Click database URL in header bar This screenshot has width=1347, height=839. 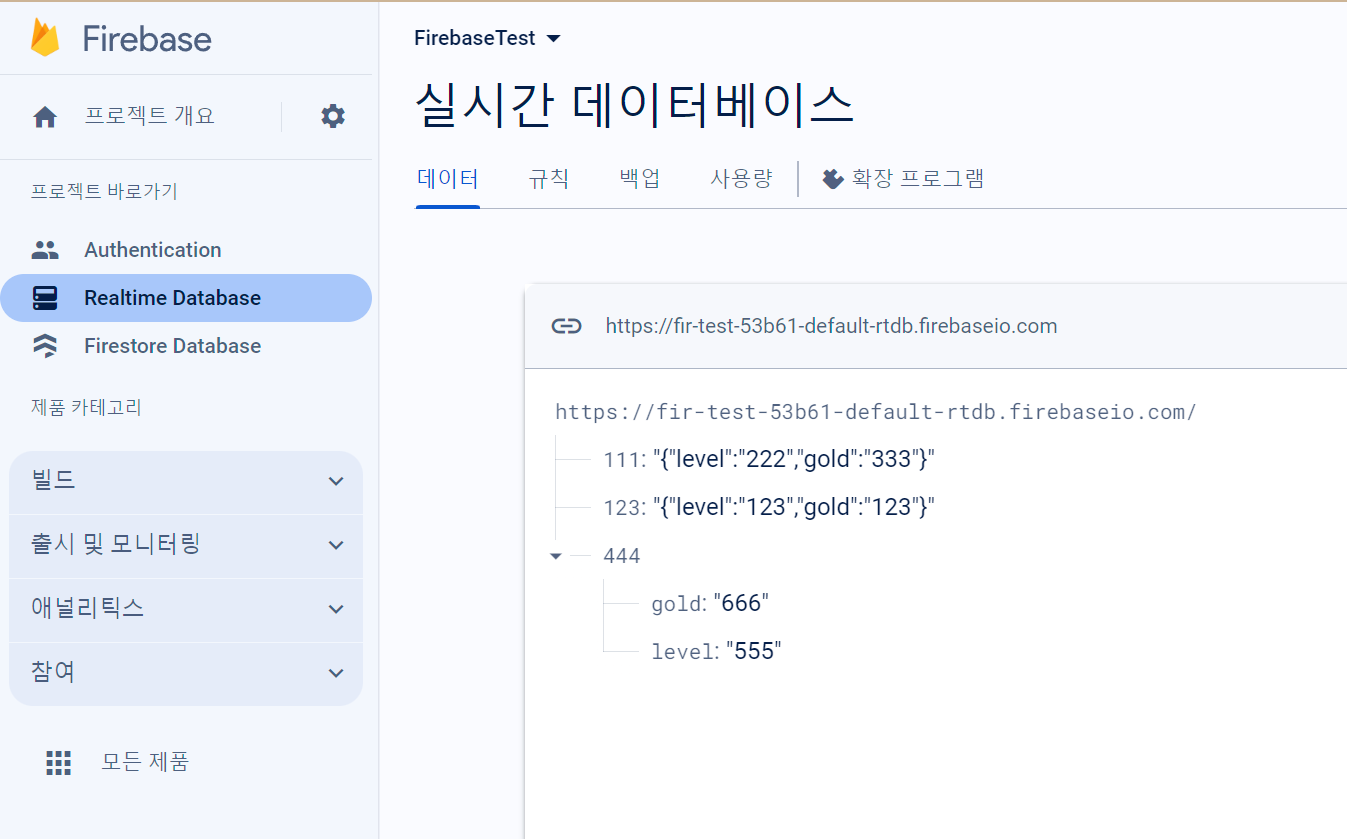pos(831,326)
